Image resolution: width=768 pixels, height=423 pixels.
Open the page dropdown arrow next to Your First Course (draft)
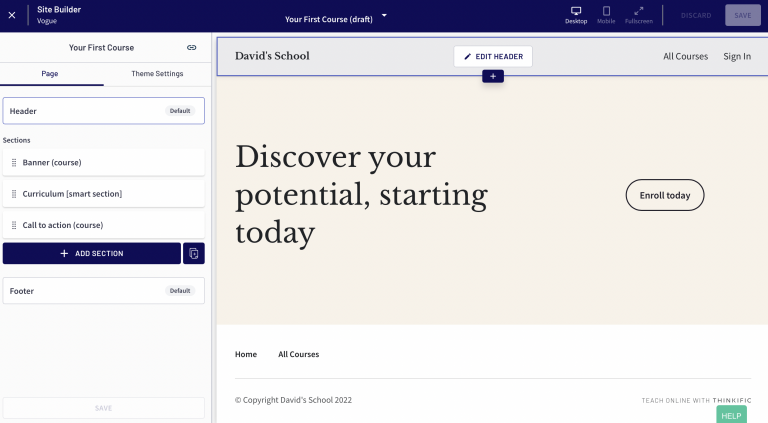(x=384, y=15)
